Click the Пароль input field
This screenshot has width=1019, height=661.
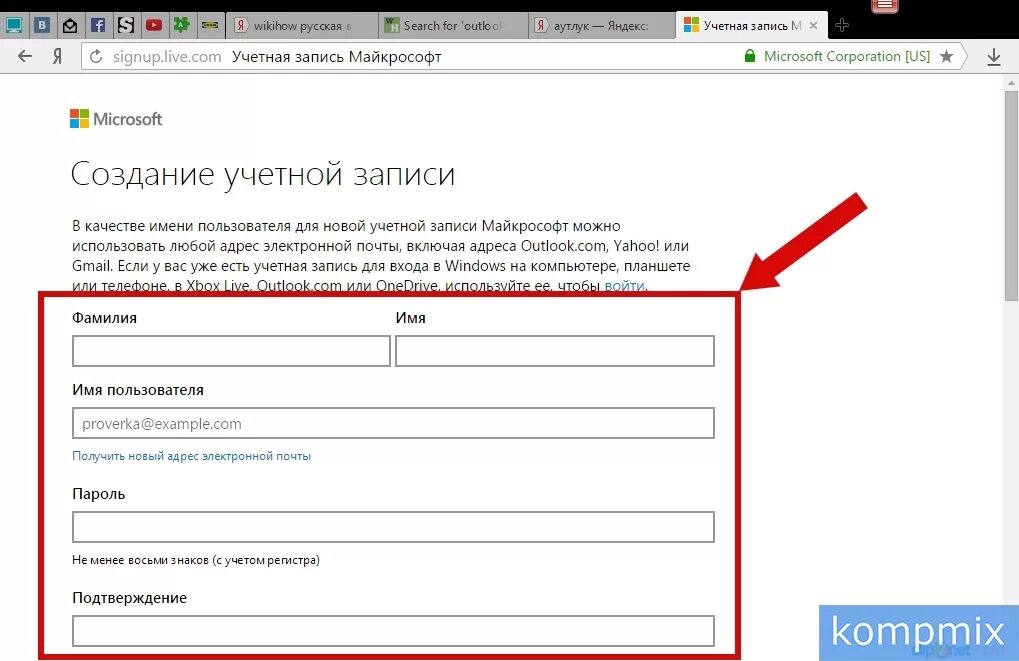click(x=393, y=527)
